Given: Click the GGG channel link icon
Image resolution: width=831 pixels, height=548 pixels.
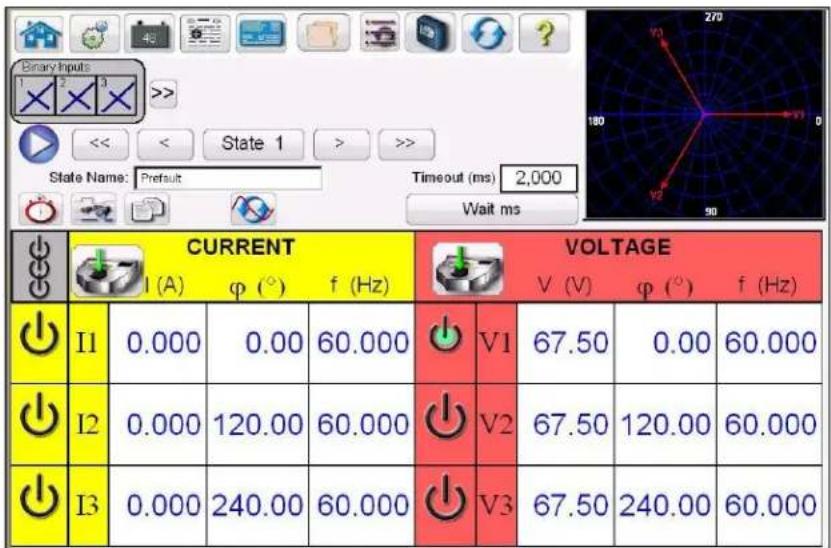Looking at the screenshot, I should click(39, 267).
